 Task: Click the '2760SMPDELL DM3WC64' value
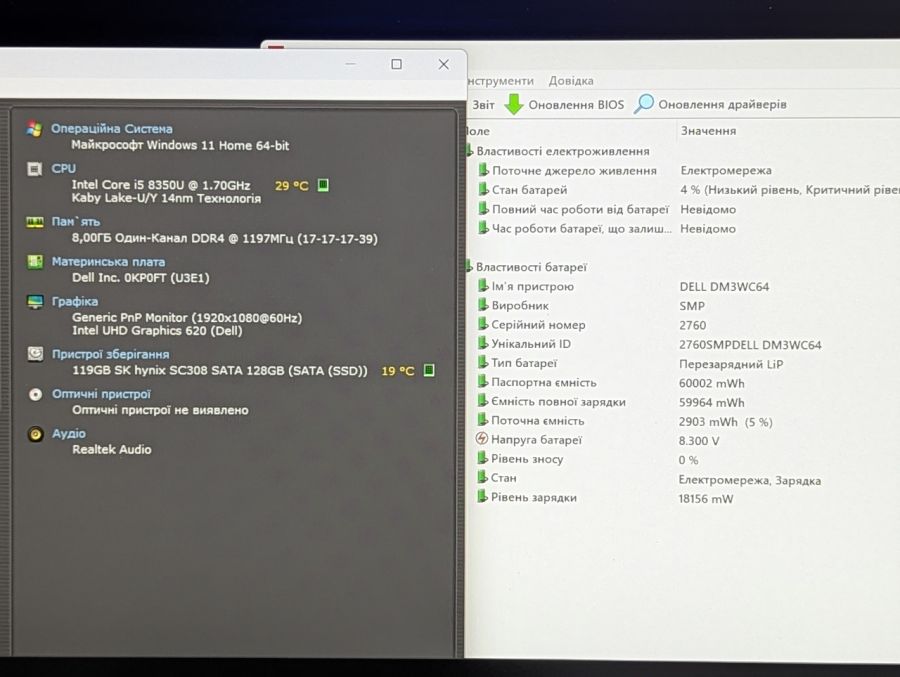coord(750,345)
